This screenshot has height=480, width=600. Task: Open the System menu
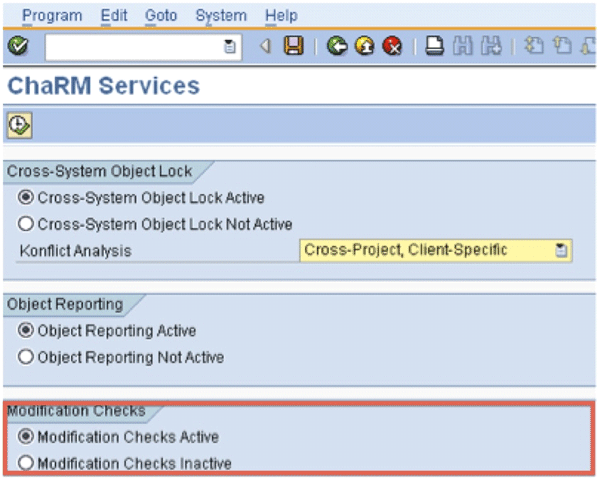[x=220, y=16]
